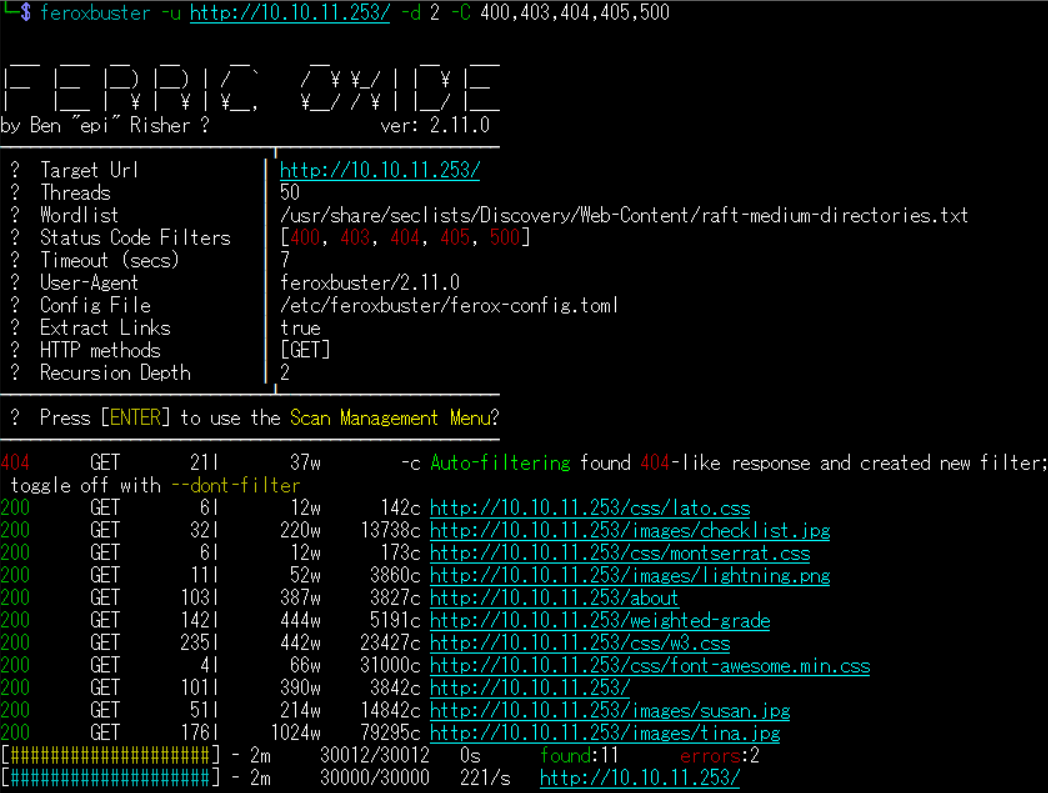Open the css/lato.css result link
The height and width of the screenshot is (793, 1048).
pos(589,508)
